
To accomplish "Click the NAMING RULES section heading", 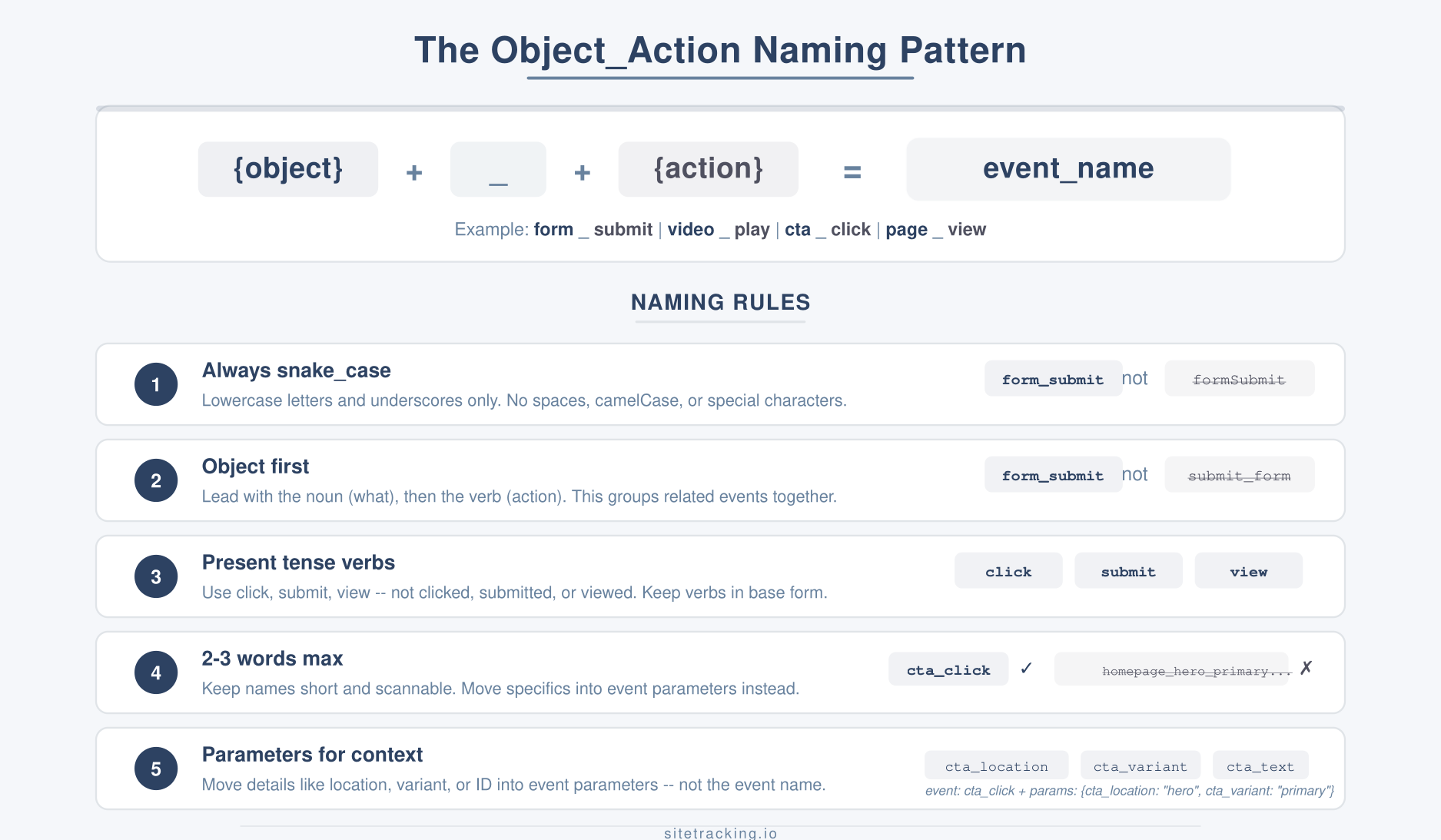I will 720,302.
